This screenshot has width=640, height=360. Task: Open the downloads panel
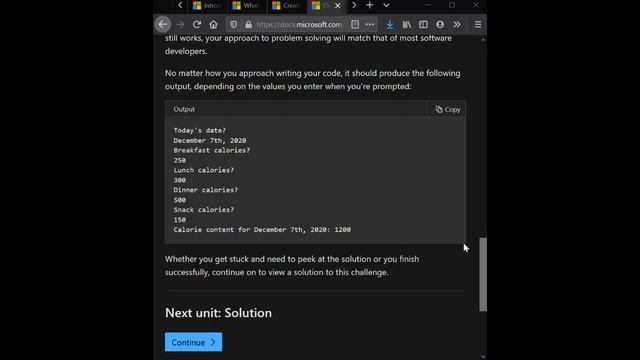[390, 24]
